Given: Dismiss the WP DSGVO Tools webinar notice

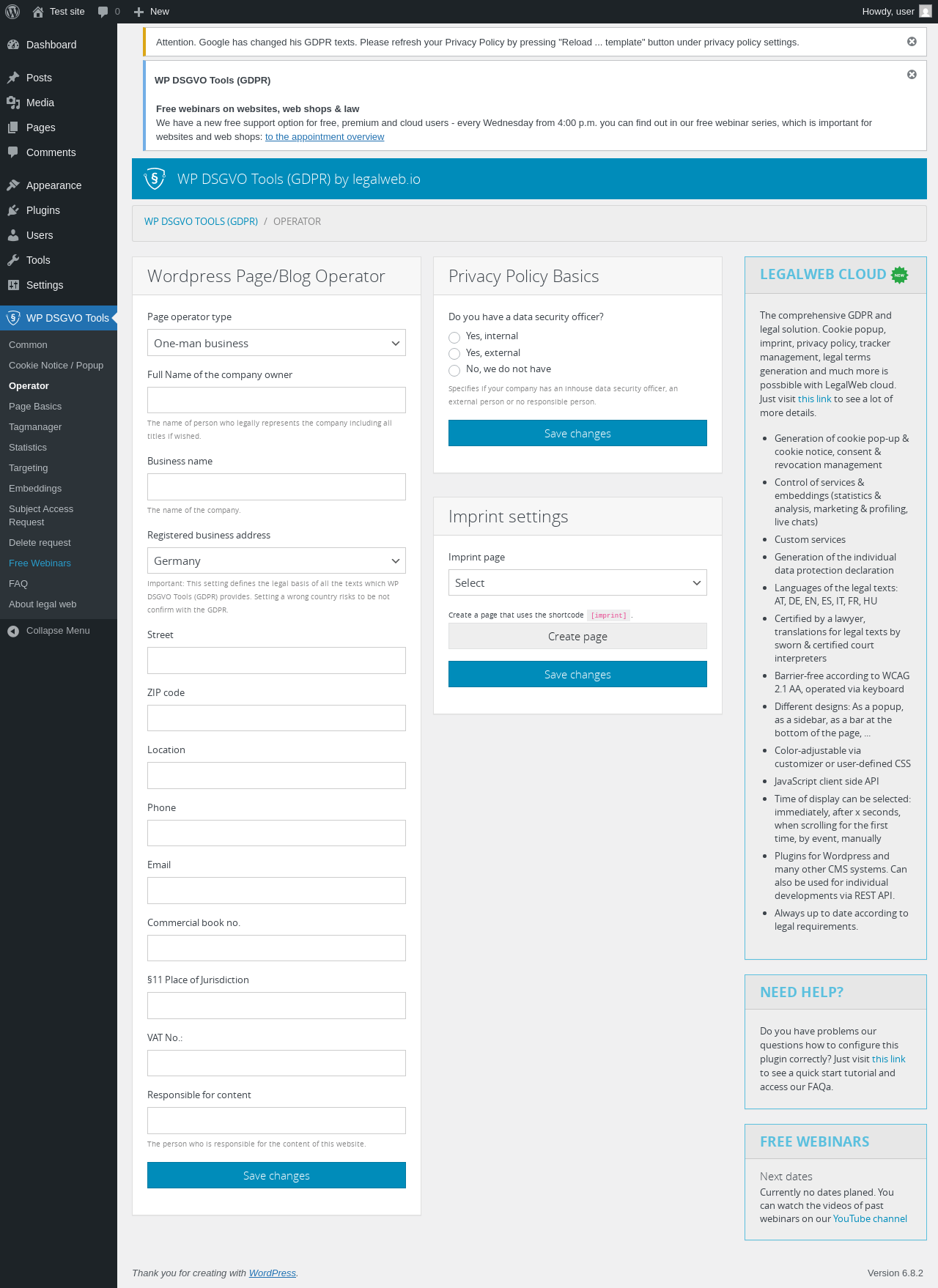Looking at the screenshot, I should tap(912, 75).
